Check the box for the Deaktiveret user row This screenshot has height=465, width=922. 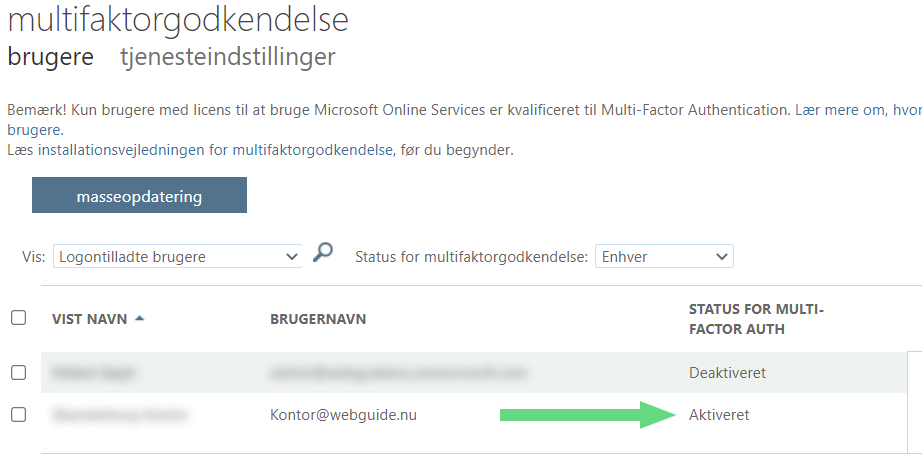click(x=19, y=373)
